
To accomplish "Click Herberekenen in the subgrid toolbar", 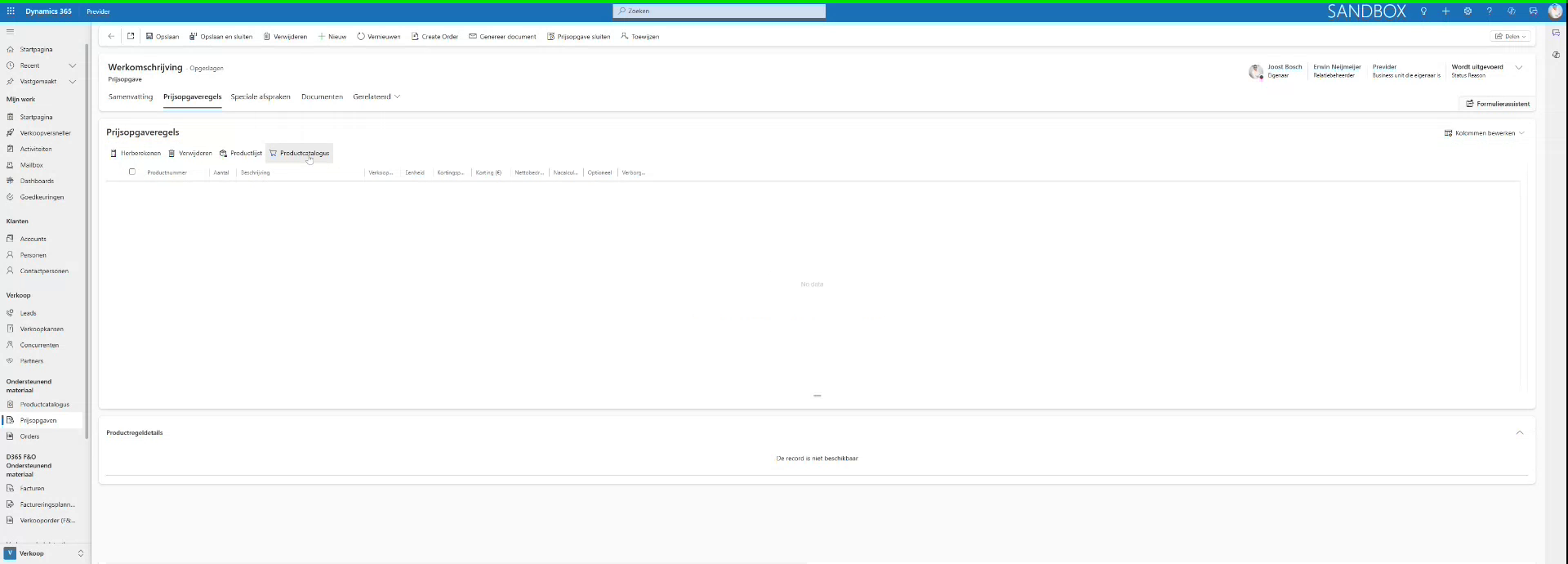I will point(136,153).
